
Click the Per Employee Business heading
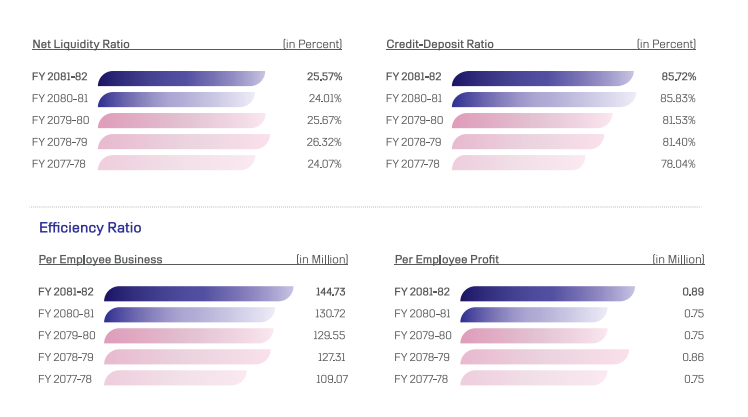click(100, 259)
